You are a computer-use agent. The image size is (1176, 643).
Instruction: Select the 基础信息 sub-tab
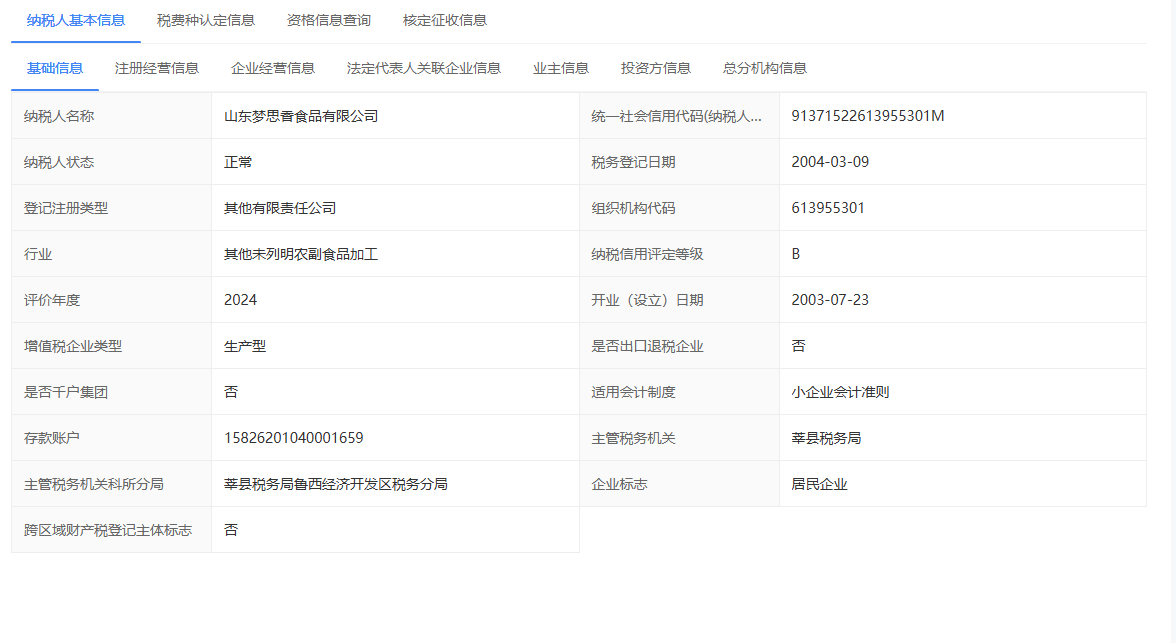(55, 68)
